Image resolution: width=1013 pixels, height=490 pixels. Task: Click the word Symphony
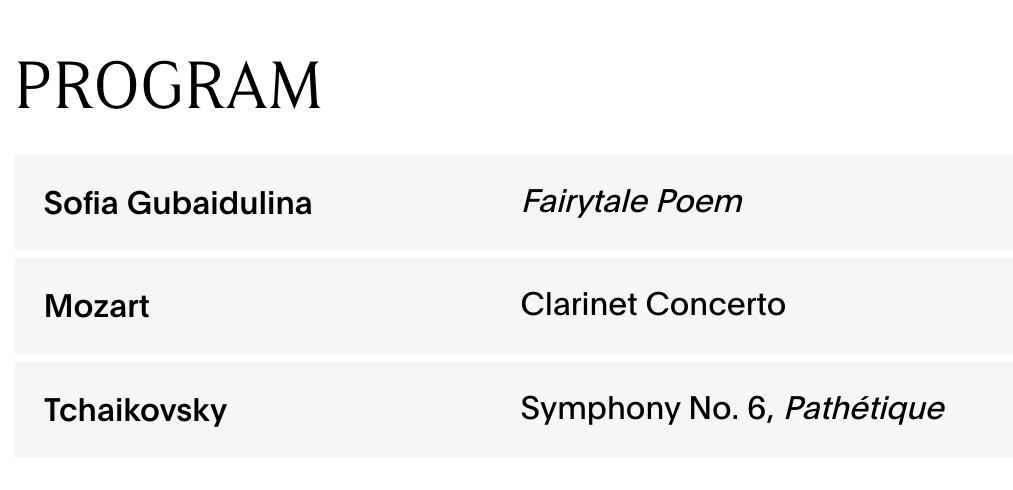click(600, 410)
